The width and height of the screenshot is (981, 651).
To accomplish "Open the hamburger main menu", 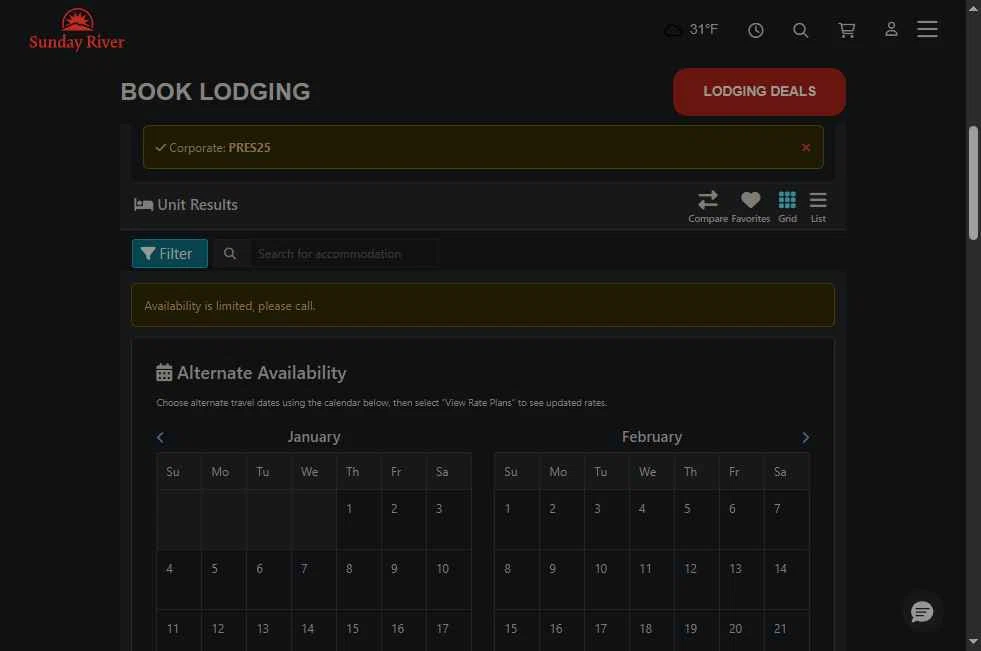I will 927,29.
